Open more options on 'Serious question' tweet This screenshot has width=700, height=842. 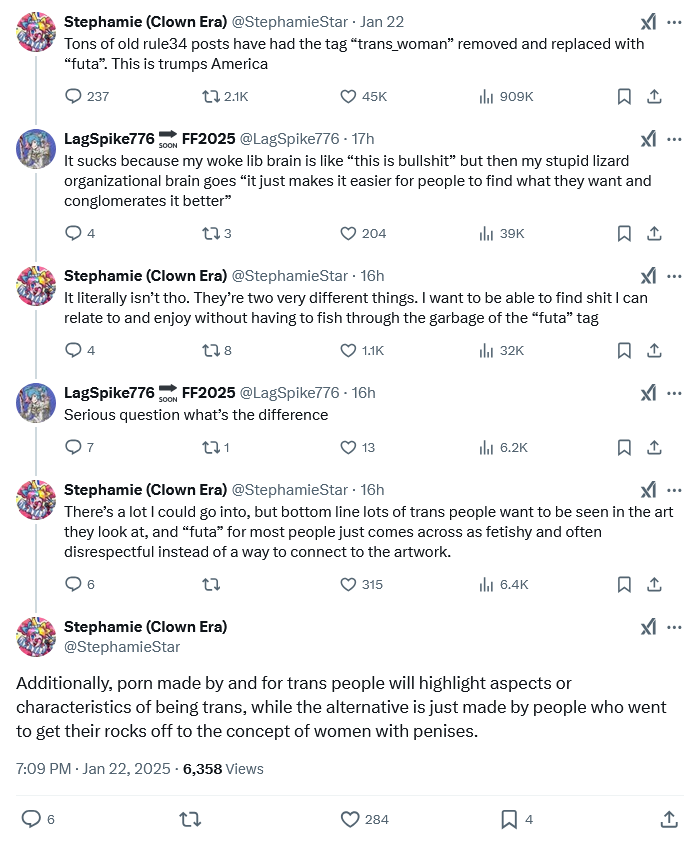point(674,394)
